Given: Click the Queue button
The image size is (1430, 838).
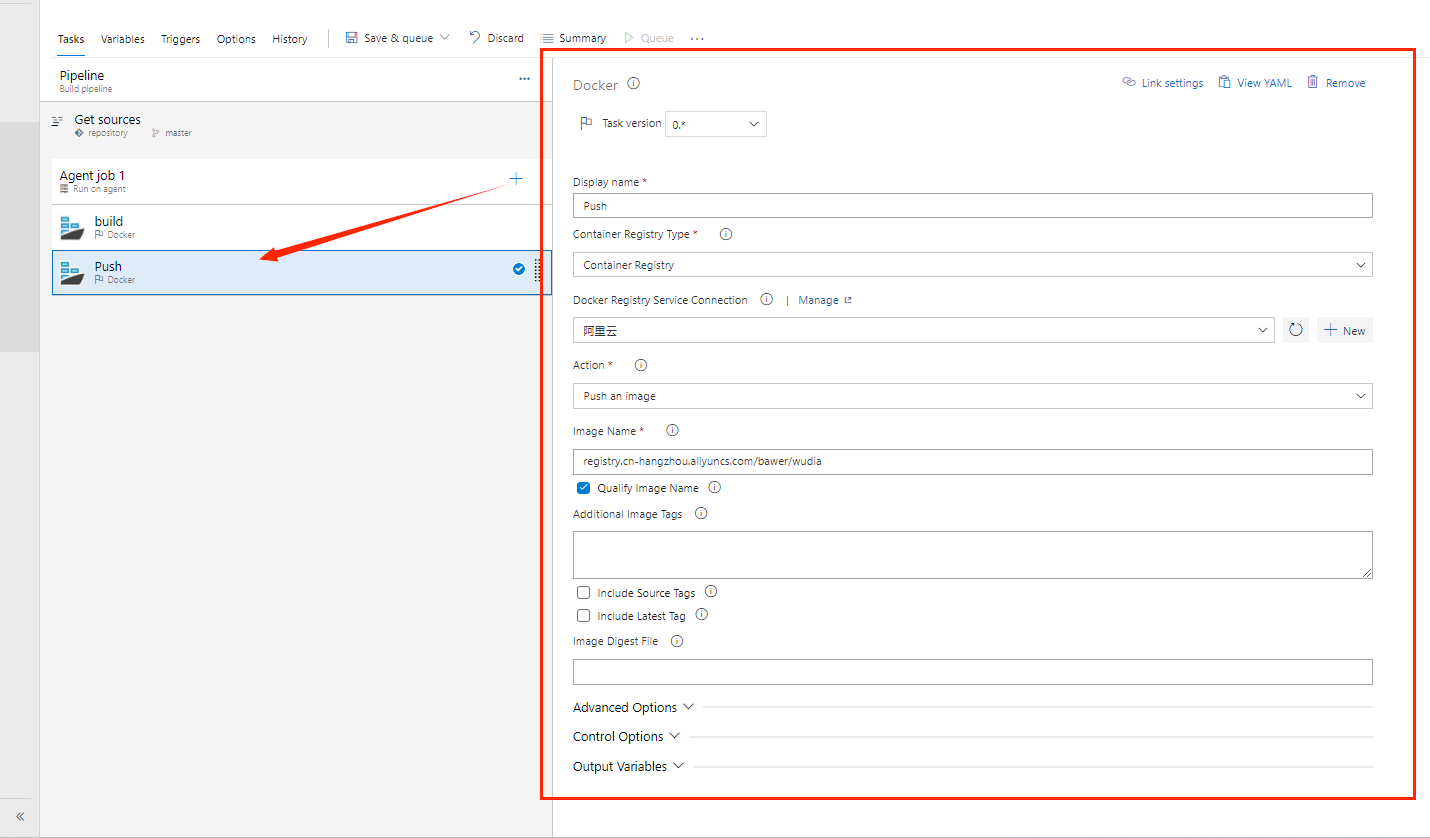Looking at the screenshot, I should coord(648,38).
